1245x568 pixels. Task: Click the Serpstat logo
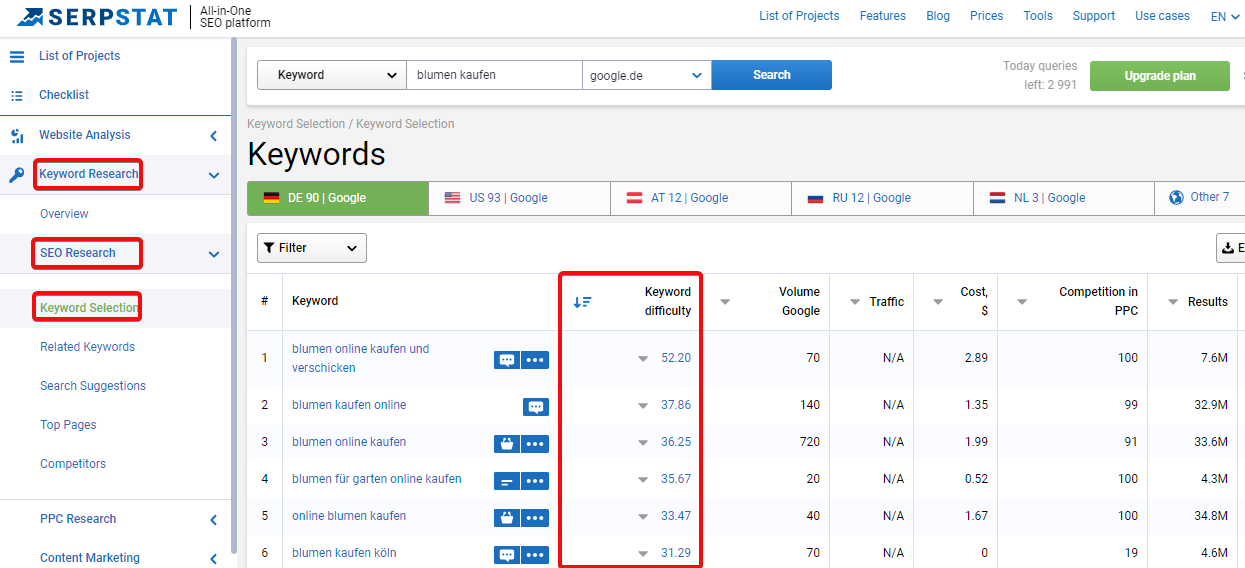point(97,16)
